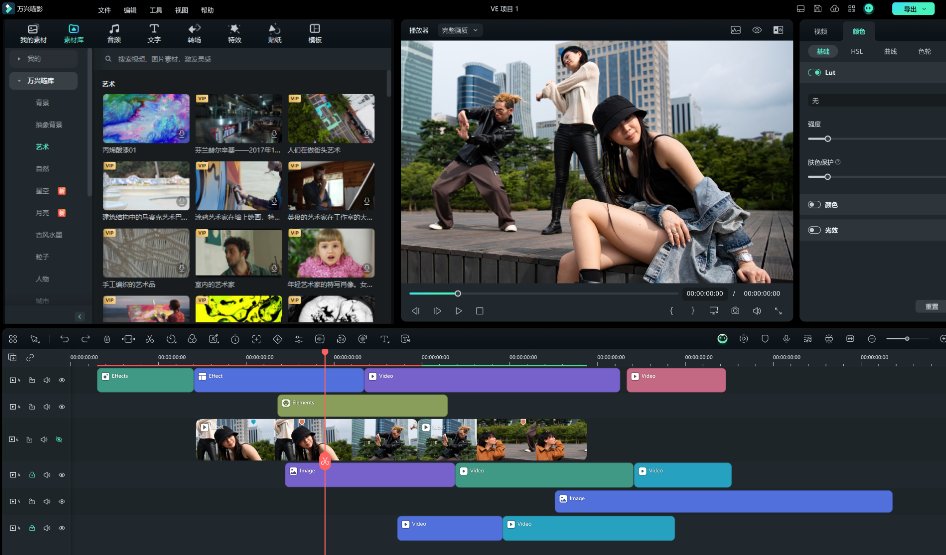Click the preview progress slider handle
Image resolution: width=946 pixels, height=555 pixels.
pyautogui.click(x=458, y=294)
